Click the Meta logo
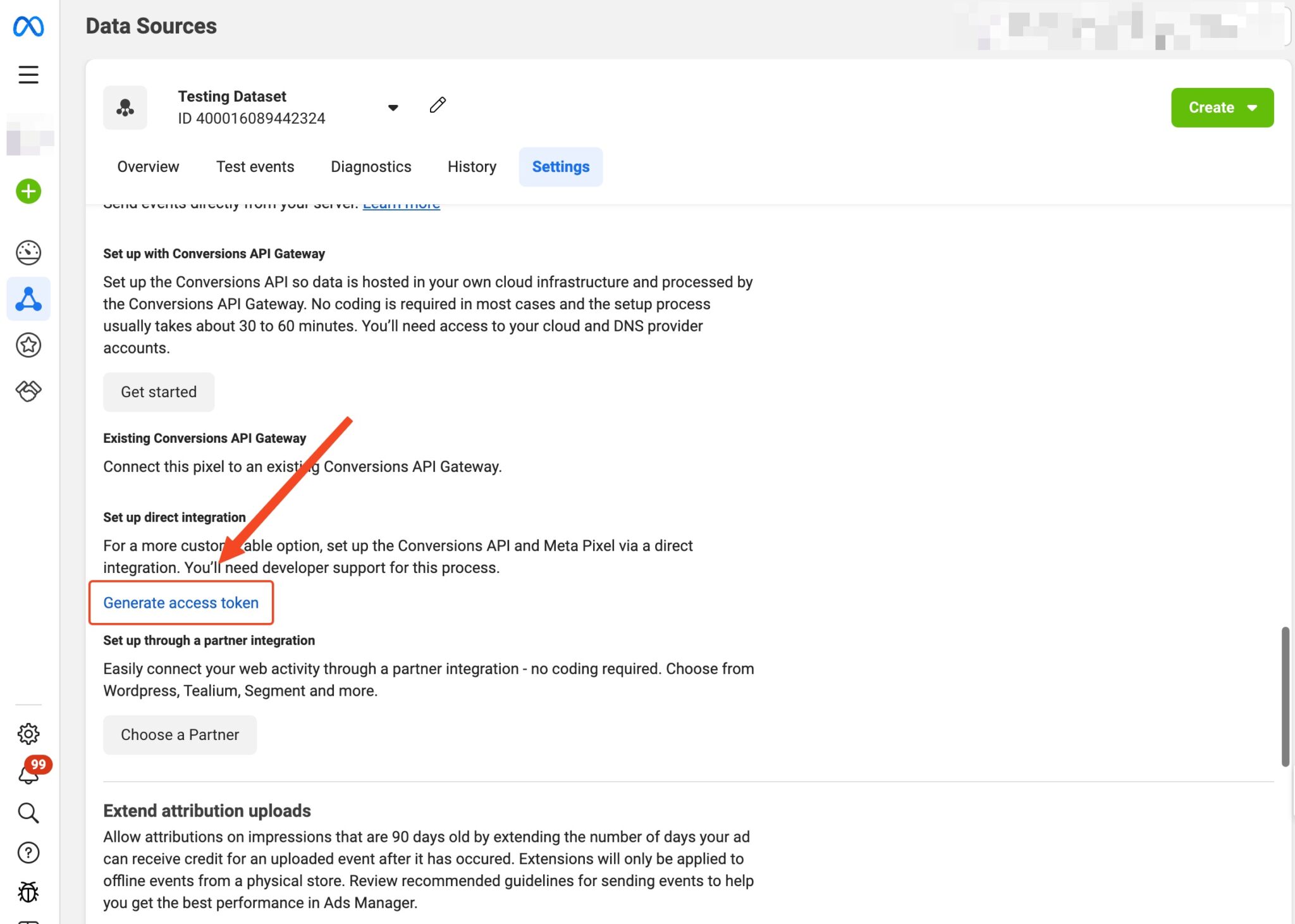 [x=28, y=25]
